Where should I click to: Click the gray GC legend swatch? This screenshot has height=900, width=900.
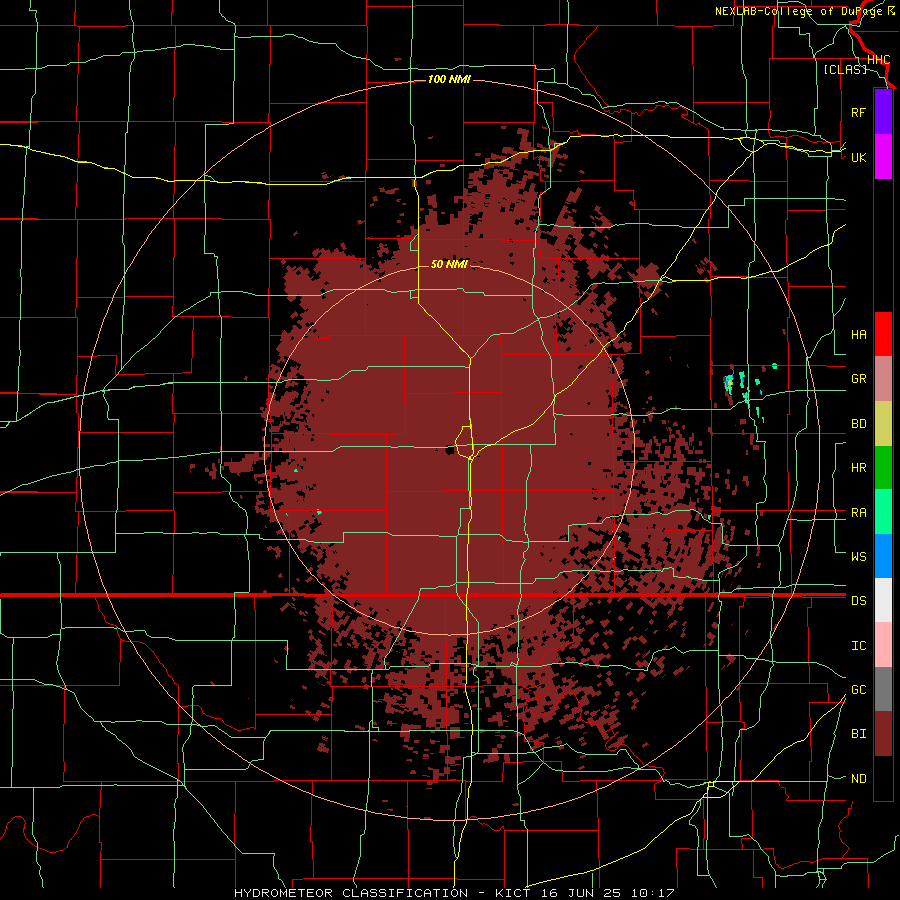pos(883,689)
